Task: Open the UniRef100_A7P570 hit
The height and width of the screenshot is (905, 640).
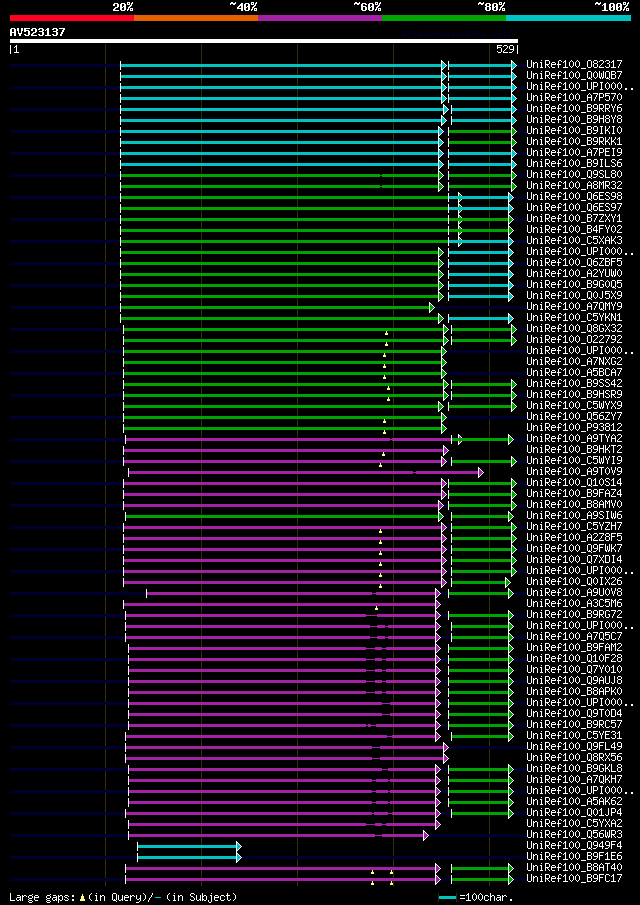Action: tap(574, 98)
